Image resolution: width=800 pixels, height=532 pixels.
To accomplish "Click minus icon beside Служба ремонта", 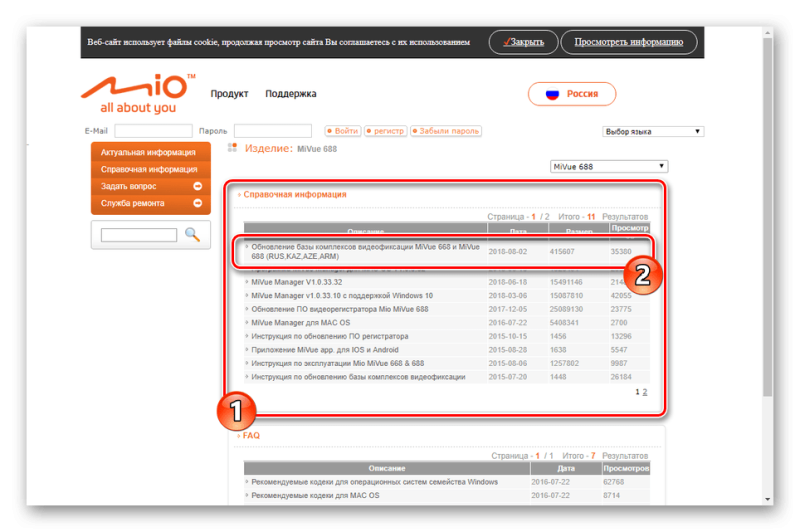I will [x=197, y=203].
